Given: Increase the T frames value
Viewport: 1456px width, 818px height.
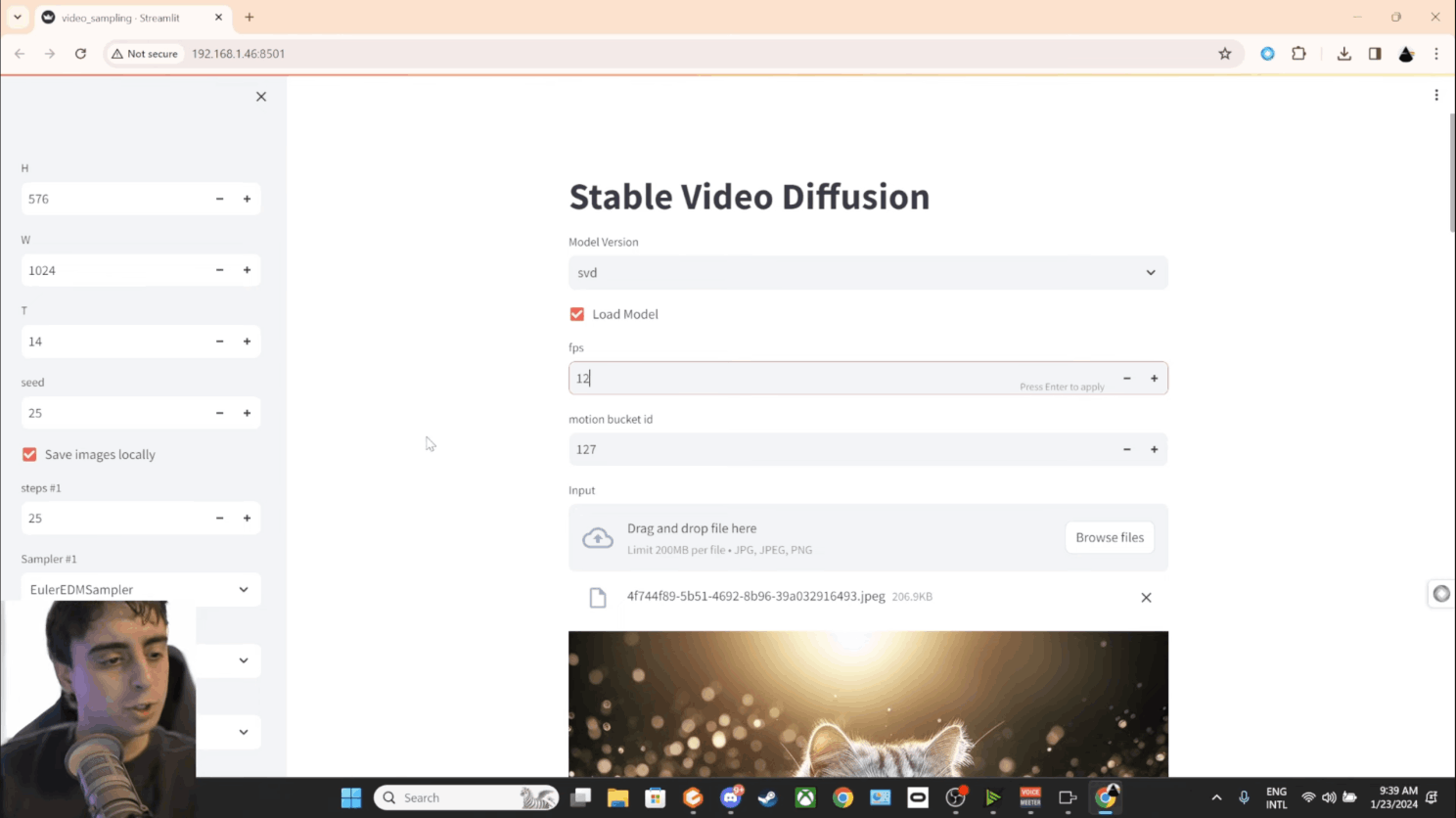Looking at the screenshot, I should point(248,341).
